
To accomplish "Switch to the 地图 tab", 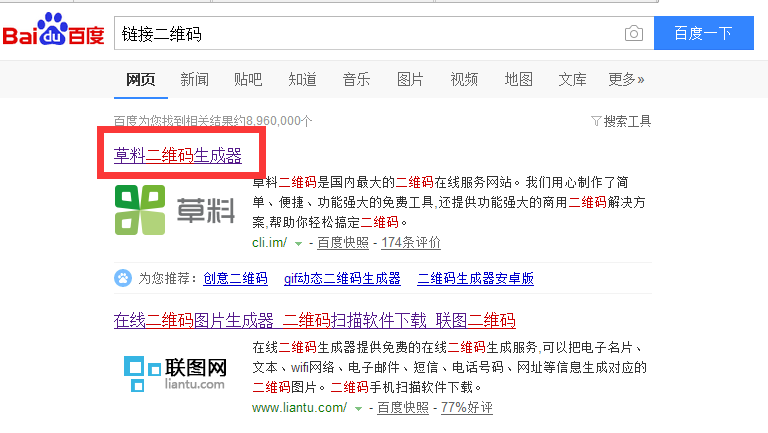I will (518, 79).
